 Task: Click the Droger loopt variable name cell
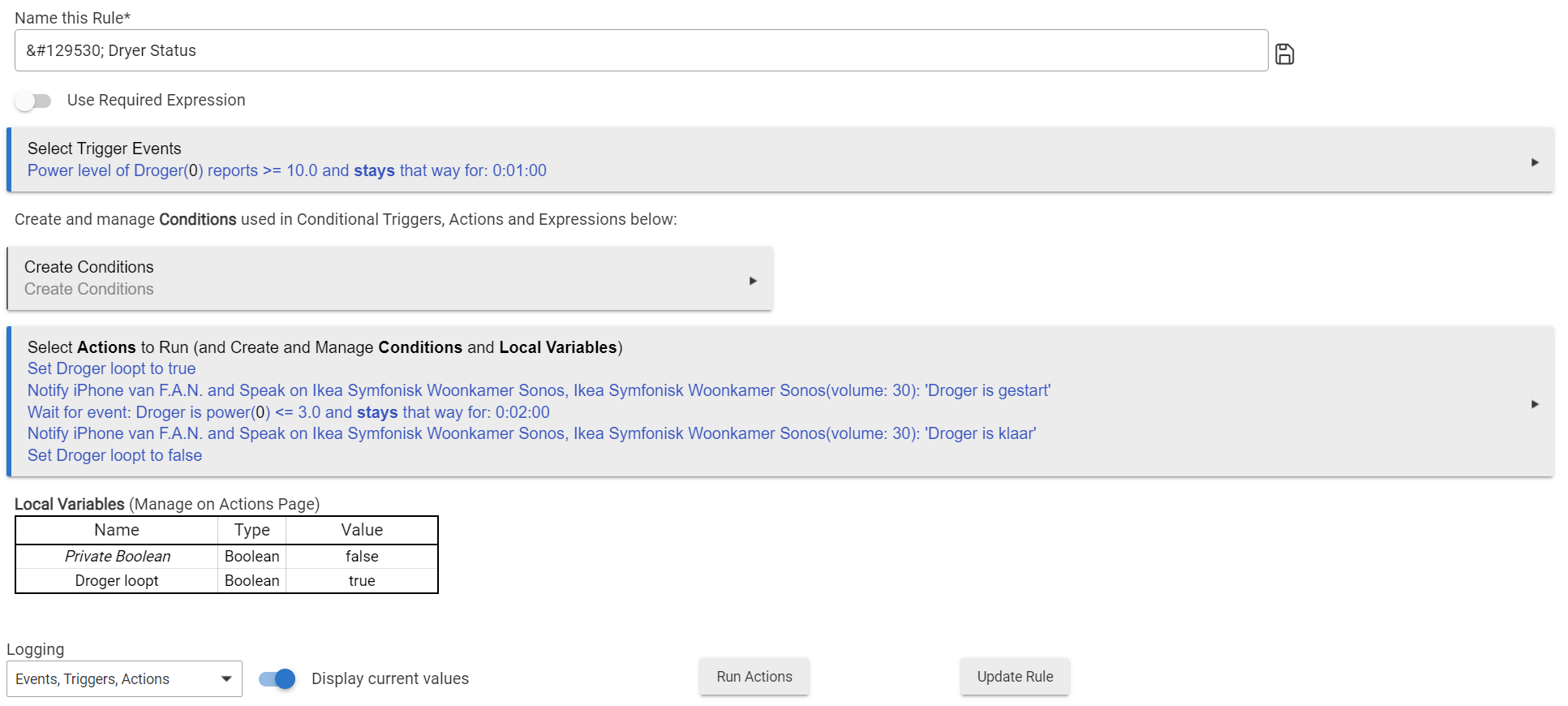pos(117,581)
